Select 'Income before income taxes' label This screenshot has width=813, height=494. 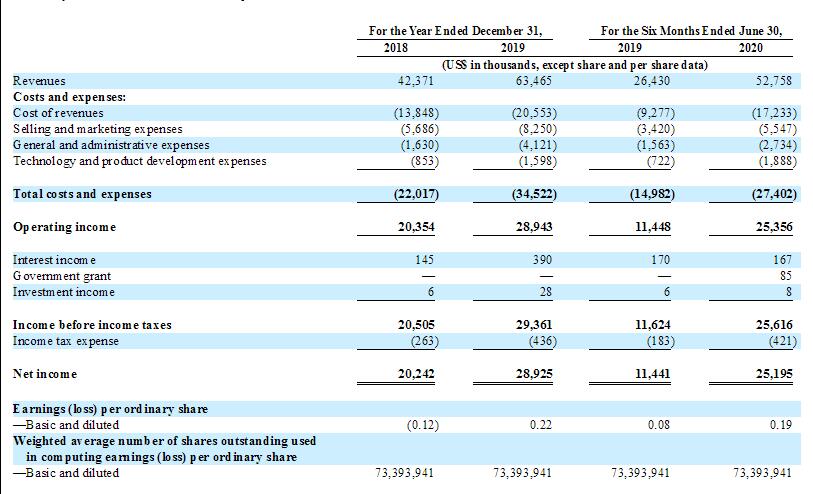(92, 325)
